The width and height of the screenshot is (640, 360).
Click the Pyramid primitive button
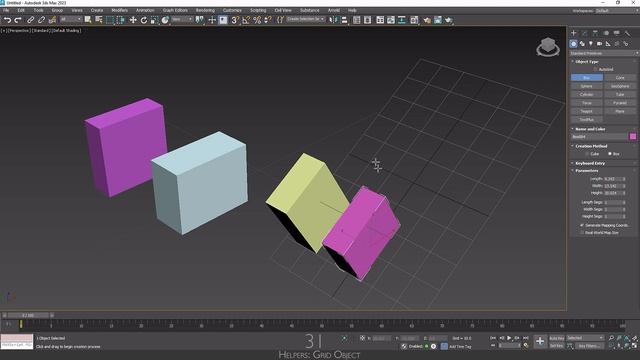[620, 103]
